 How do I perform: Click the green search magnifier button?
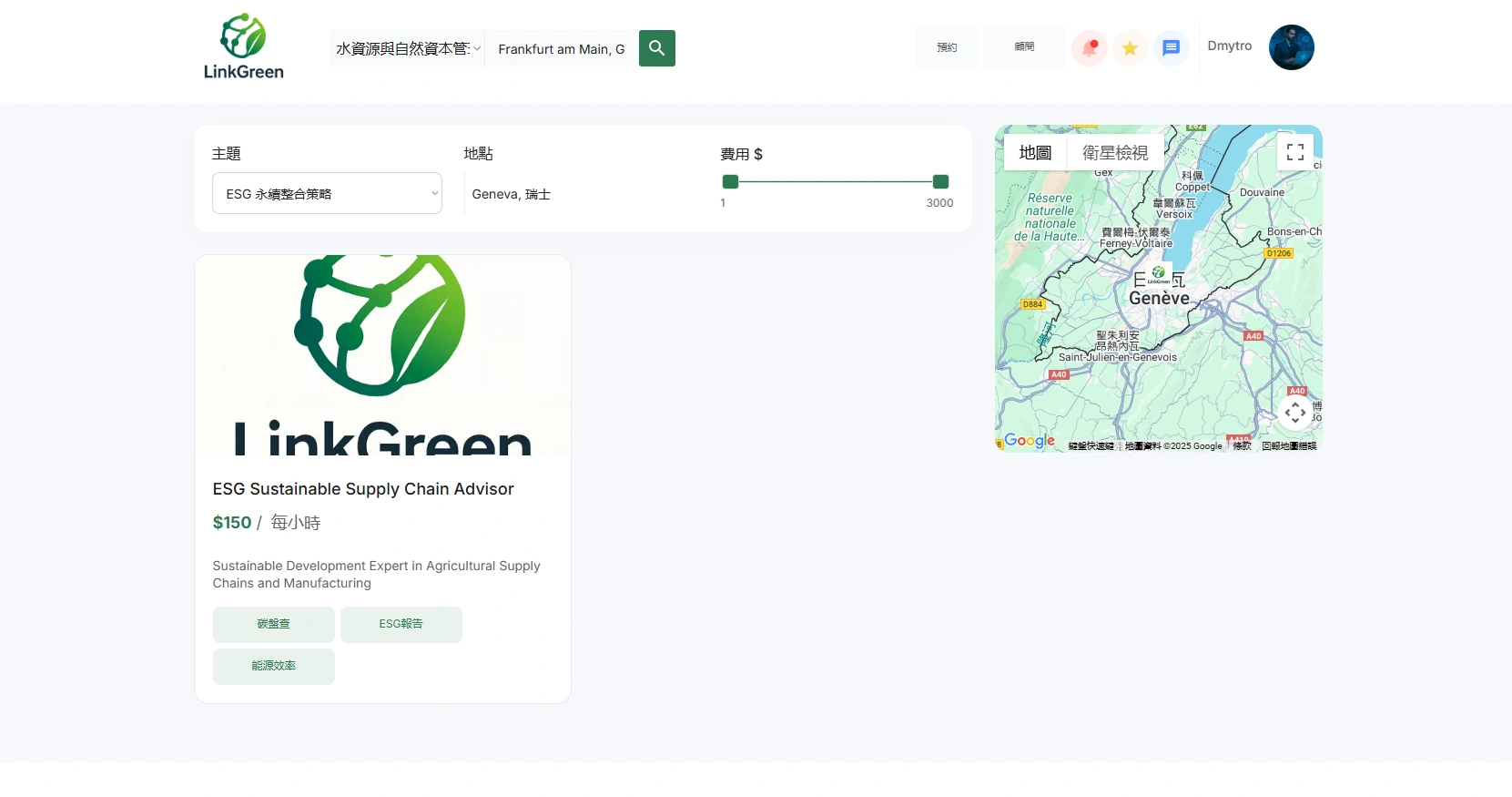(657, 48)
